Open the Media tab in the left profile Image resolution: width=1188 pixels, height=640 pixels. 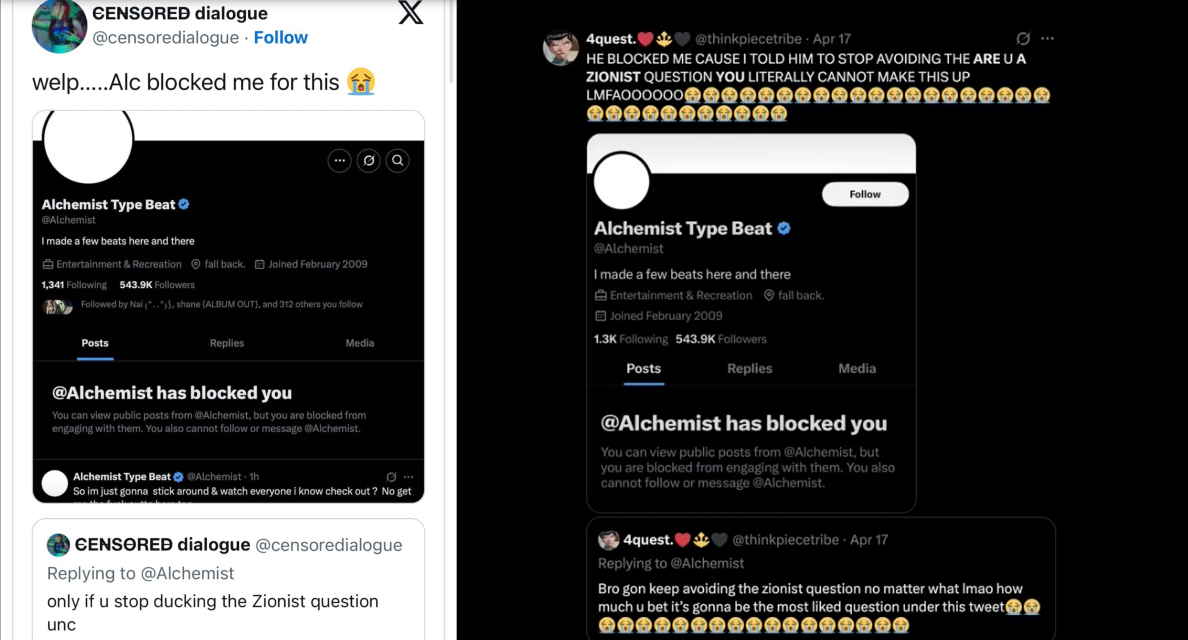point(360,343)
